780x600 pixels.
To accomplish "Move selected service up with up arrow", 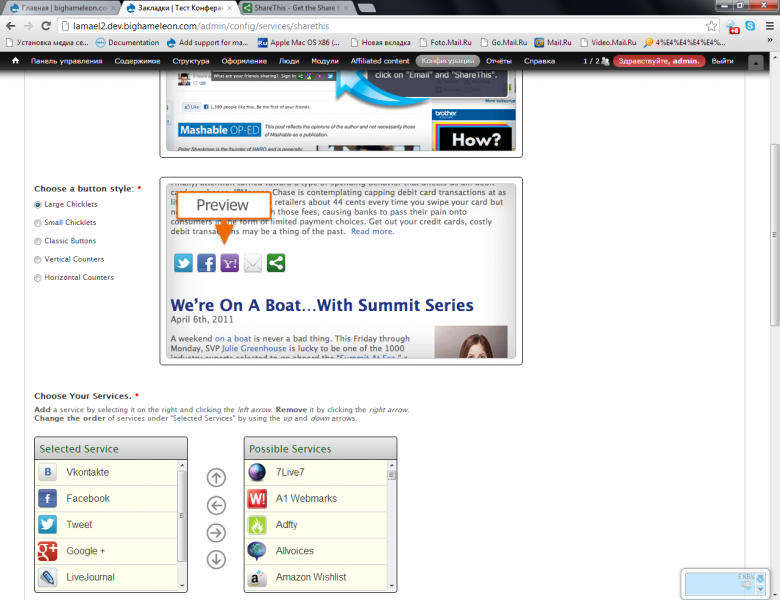I will tap(216, 478).
